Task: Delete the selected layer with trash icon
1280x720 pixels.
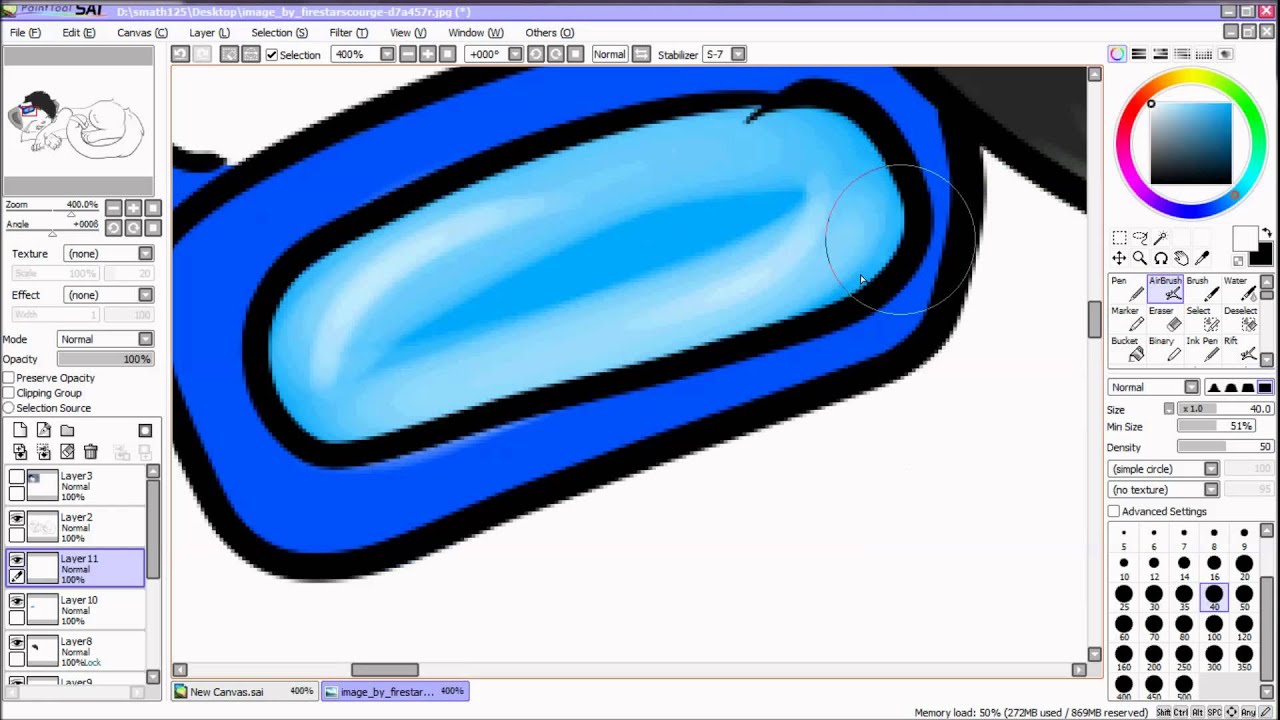Action: [x=91, y=452]
